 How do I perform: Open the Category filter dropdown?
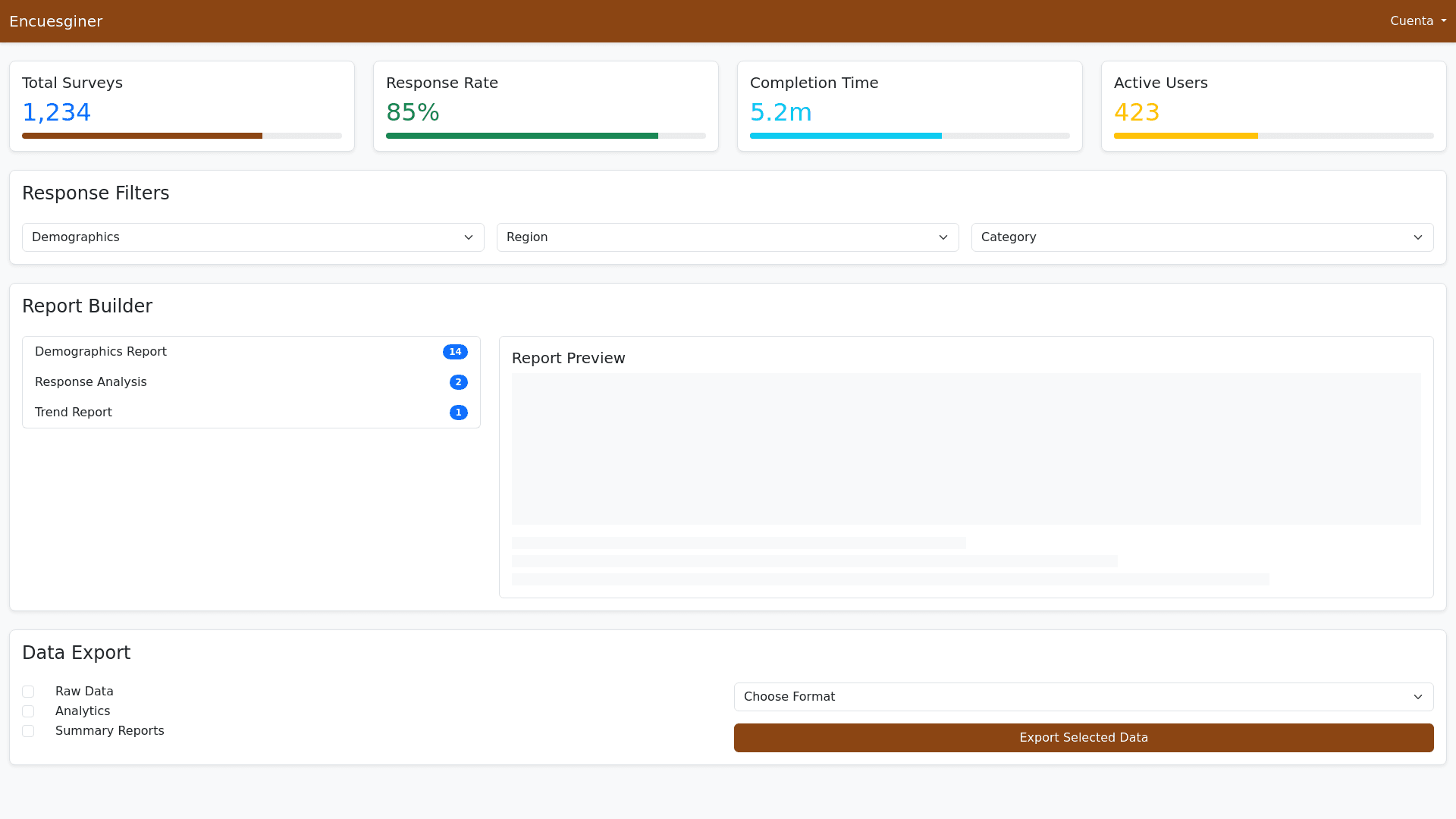tap(1202, 237)
